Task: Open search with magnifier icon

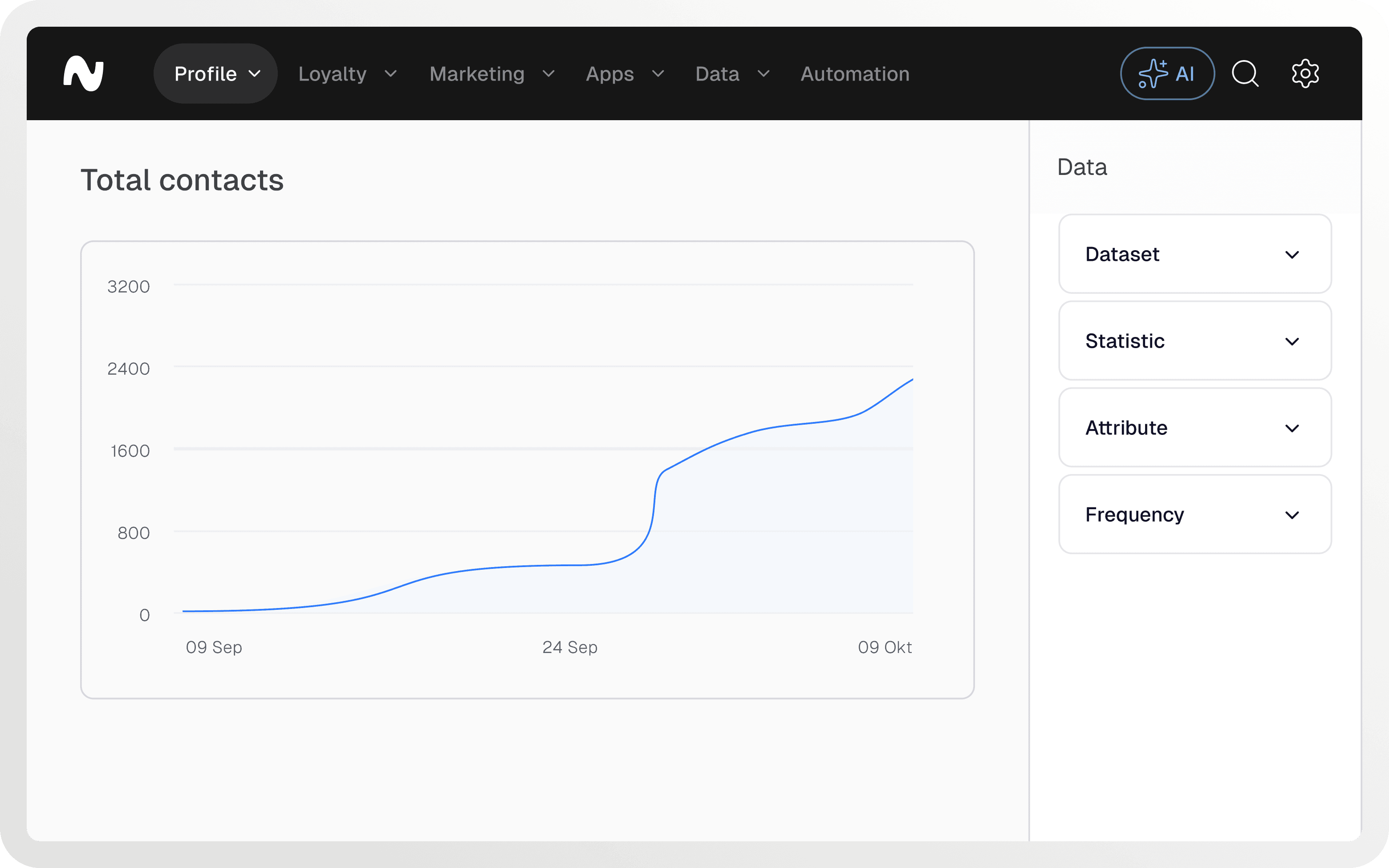Action: pos(1244,73)
